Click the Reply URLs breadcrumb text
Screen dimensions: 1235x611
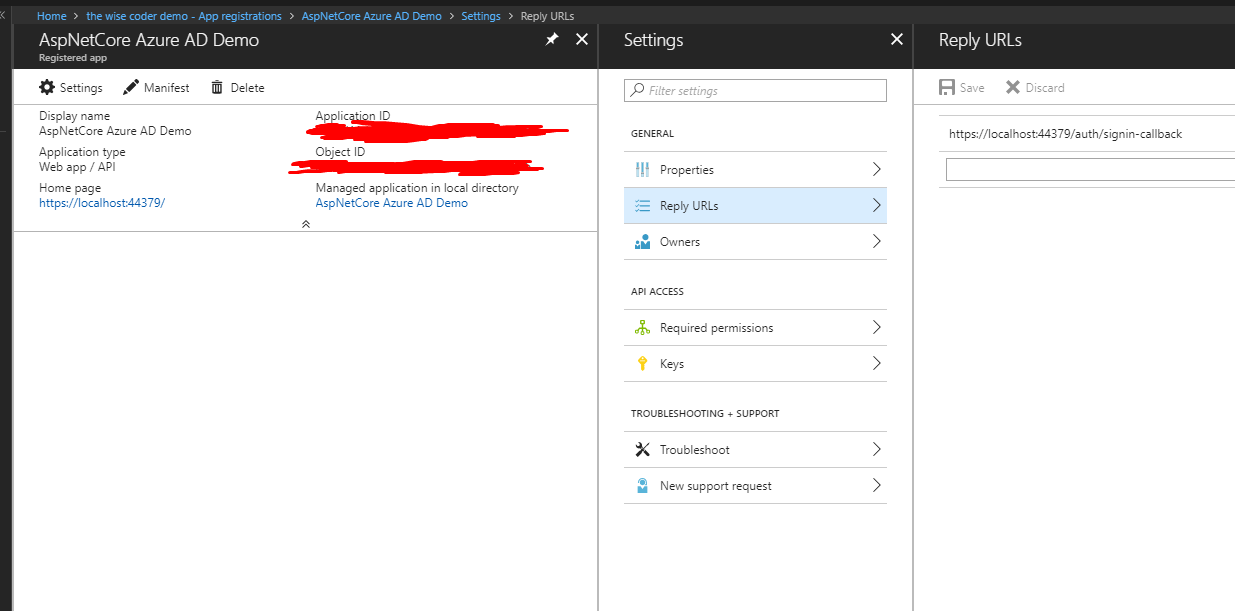[547, 16]
